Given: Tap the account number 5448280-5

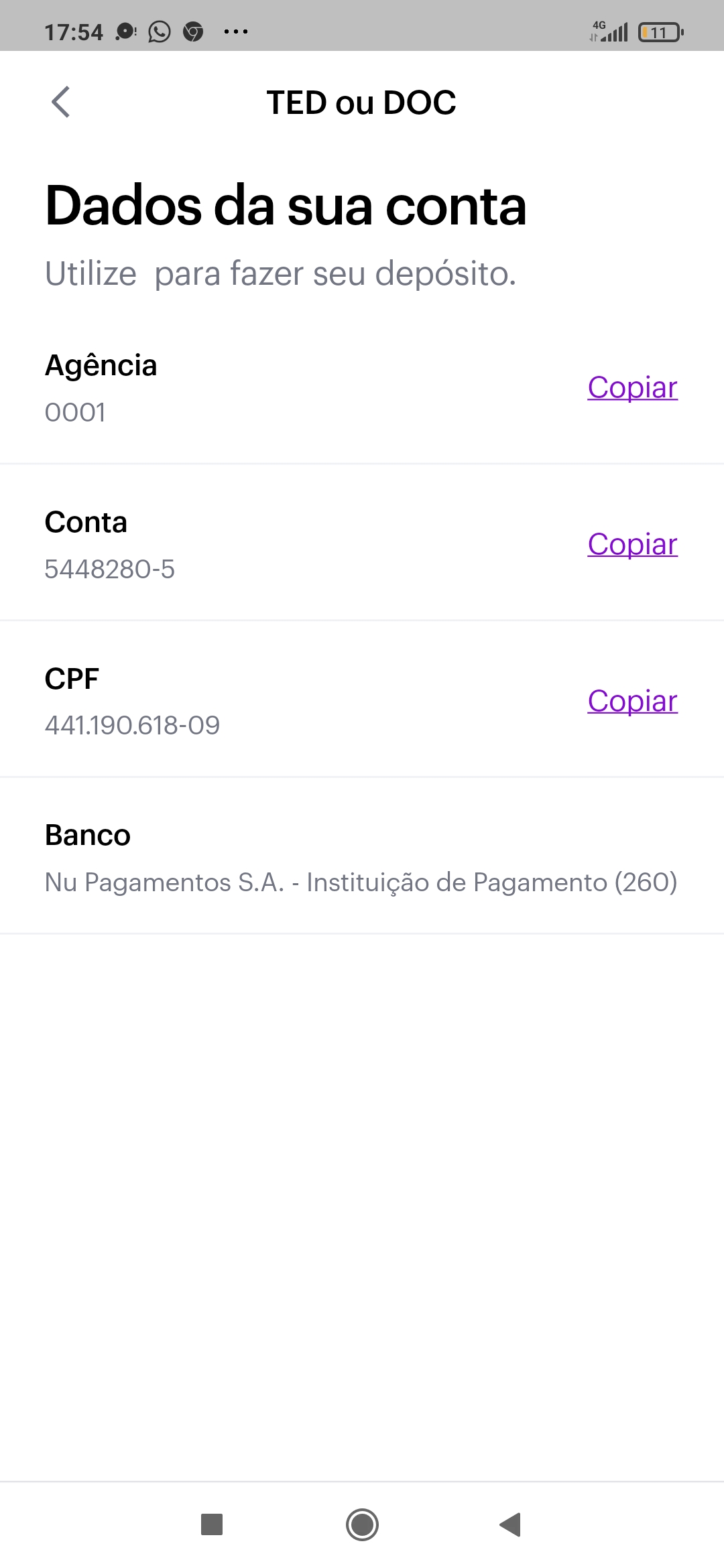Looking at the screenshot, I should click(x=109, y=569).
